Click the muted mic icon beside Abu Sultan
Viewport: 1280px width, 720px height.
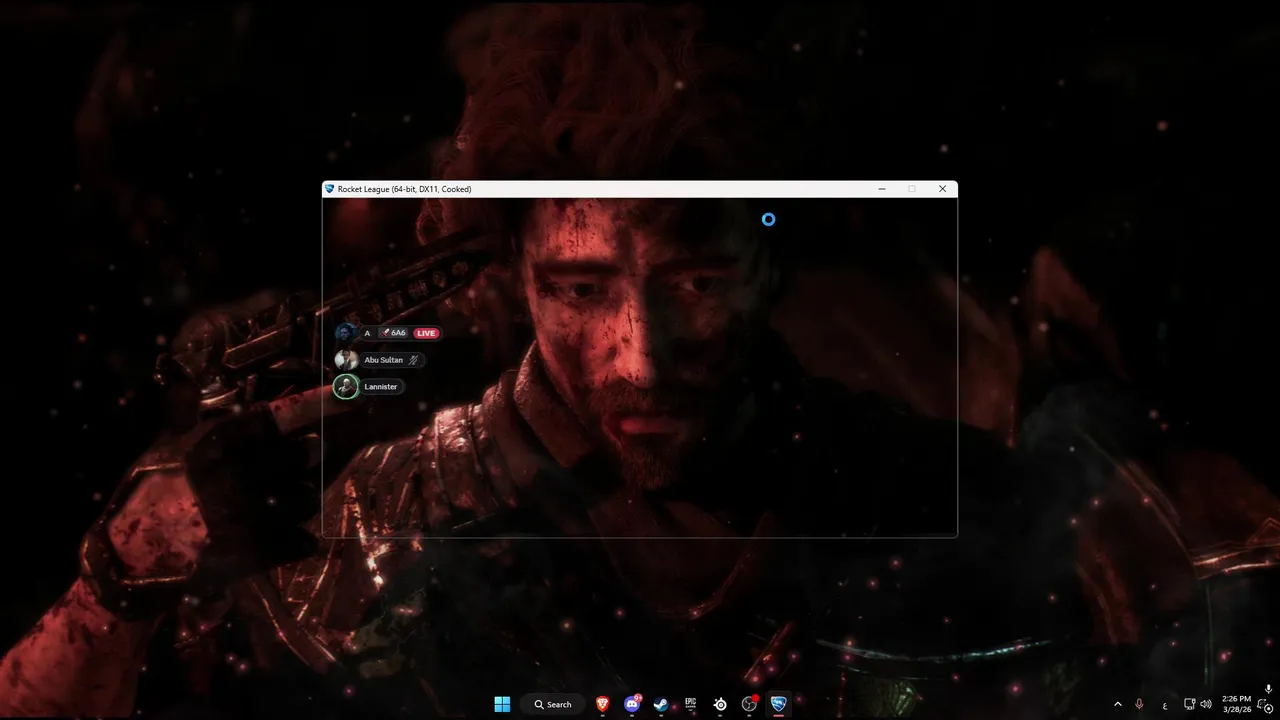coord(413,360)
